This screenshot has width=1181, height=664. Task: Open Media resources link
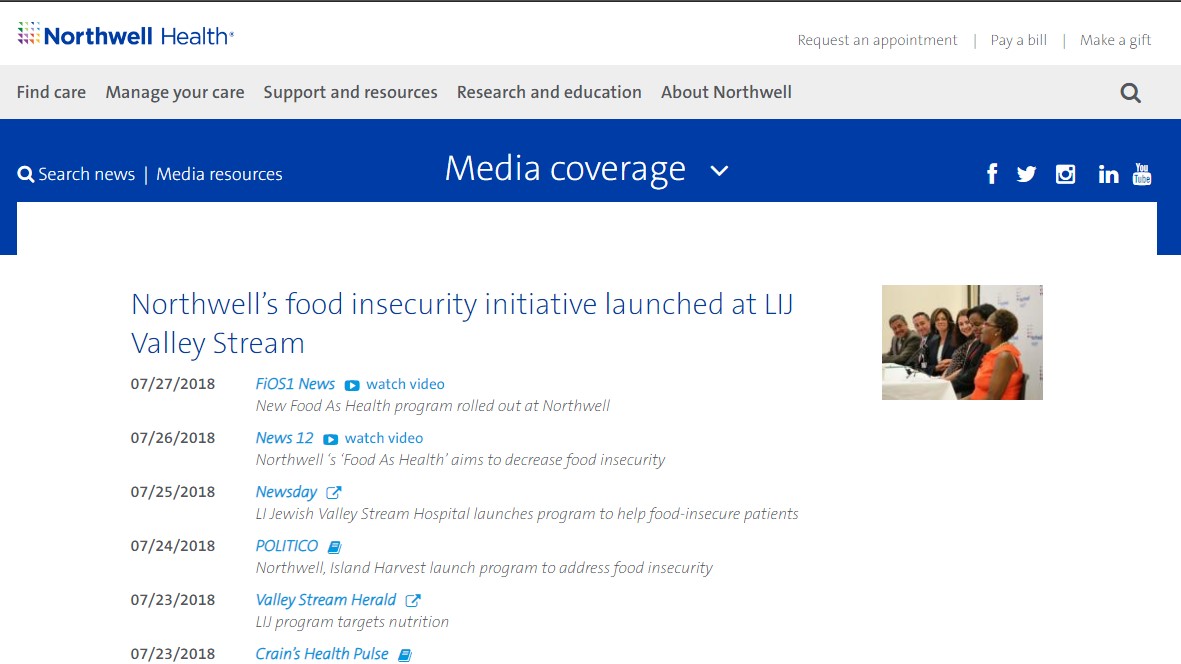(x=219, y=174)
